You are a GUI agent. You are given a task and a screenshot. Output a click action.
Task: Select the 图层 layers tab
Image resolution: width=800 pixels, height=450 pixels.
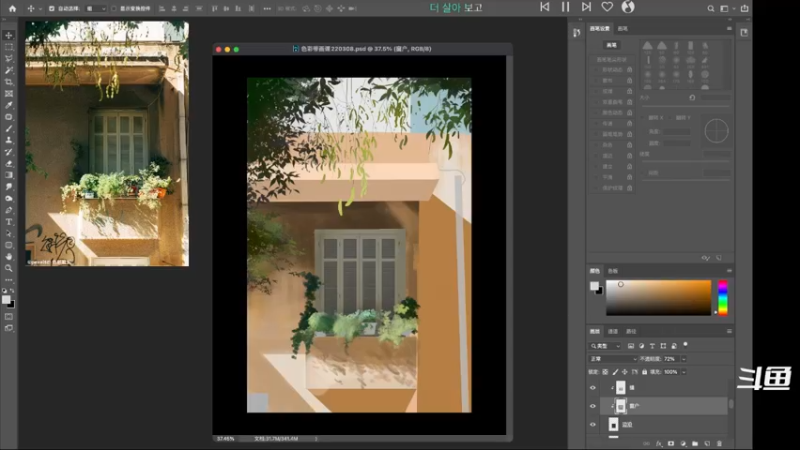coord(595,332)
